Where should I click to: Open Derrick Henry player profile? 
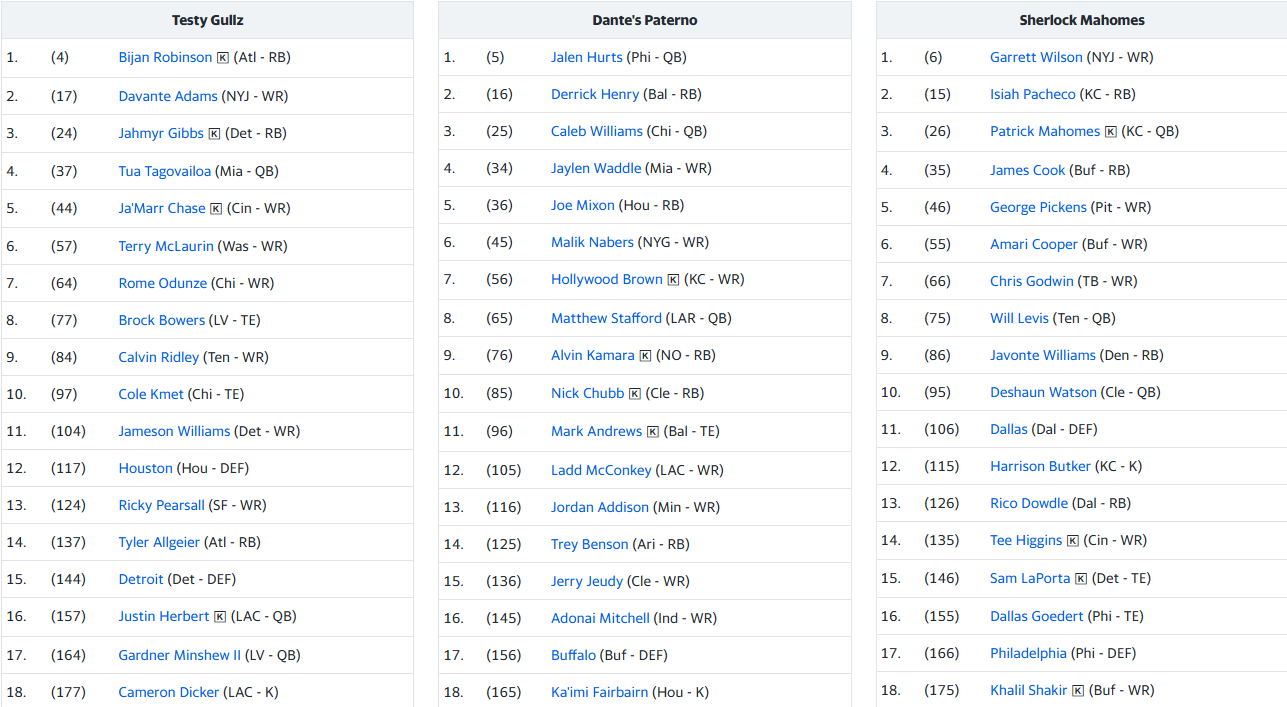(x=595, y=94)
